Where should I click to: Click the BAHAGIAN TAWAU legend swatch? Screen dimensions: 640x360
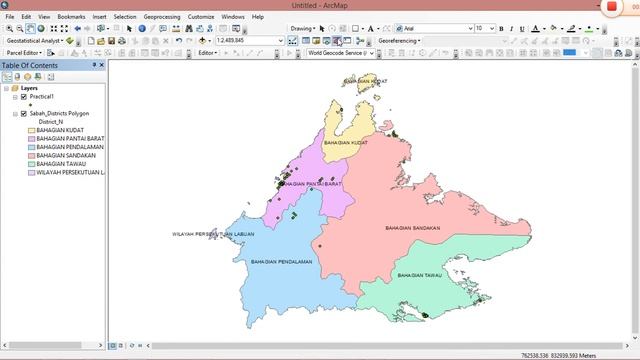31,164
